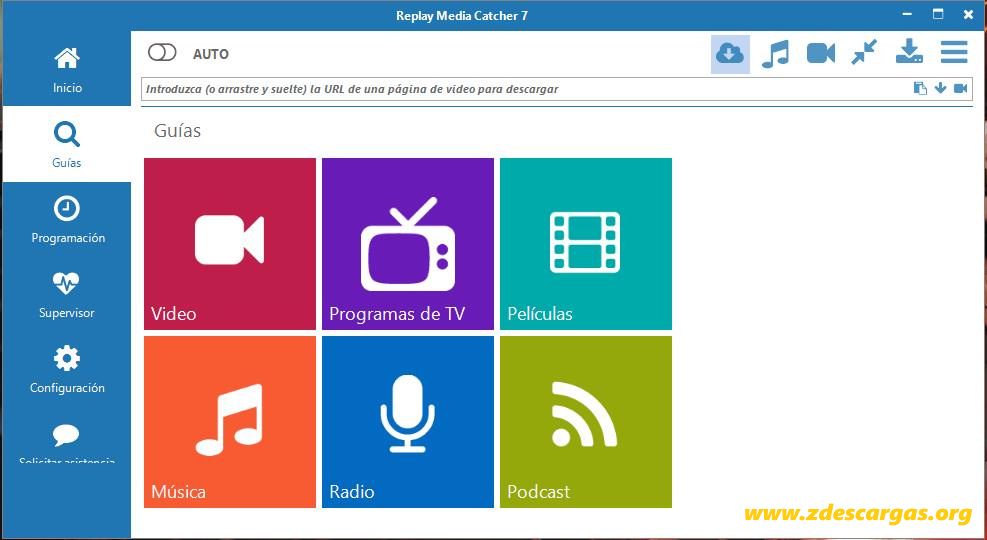The height and width of the screenshot is (540, 987).
Task: Click the download-to-tray toolbar icon
Action: pos(909,52)
